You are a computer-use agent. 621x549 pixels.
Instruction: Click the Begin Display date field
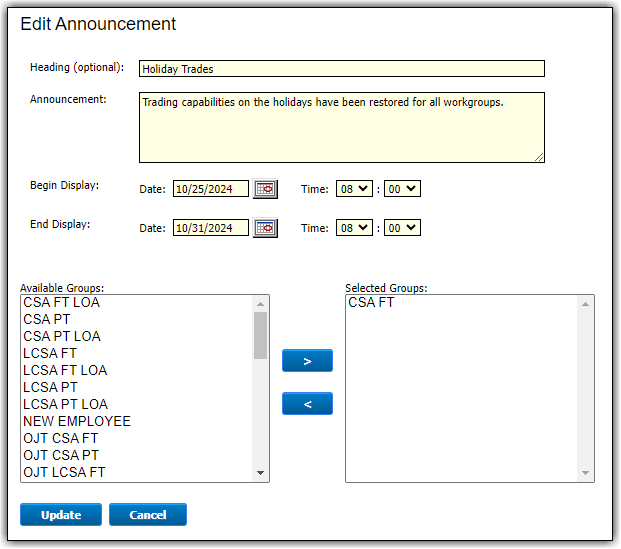point(210,189)
